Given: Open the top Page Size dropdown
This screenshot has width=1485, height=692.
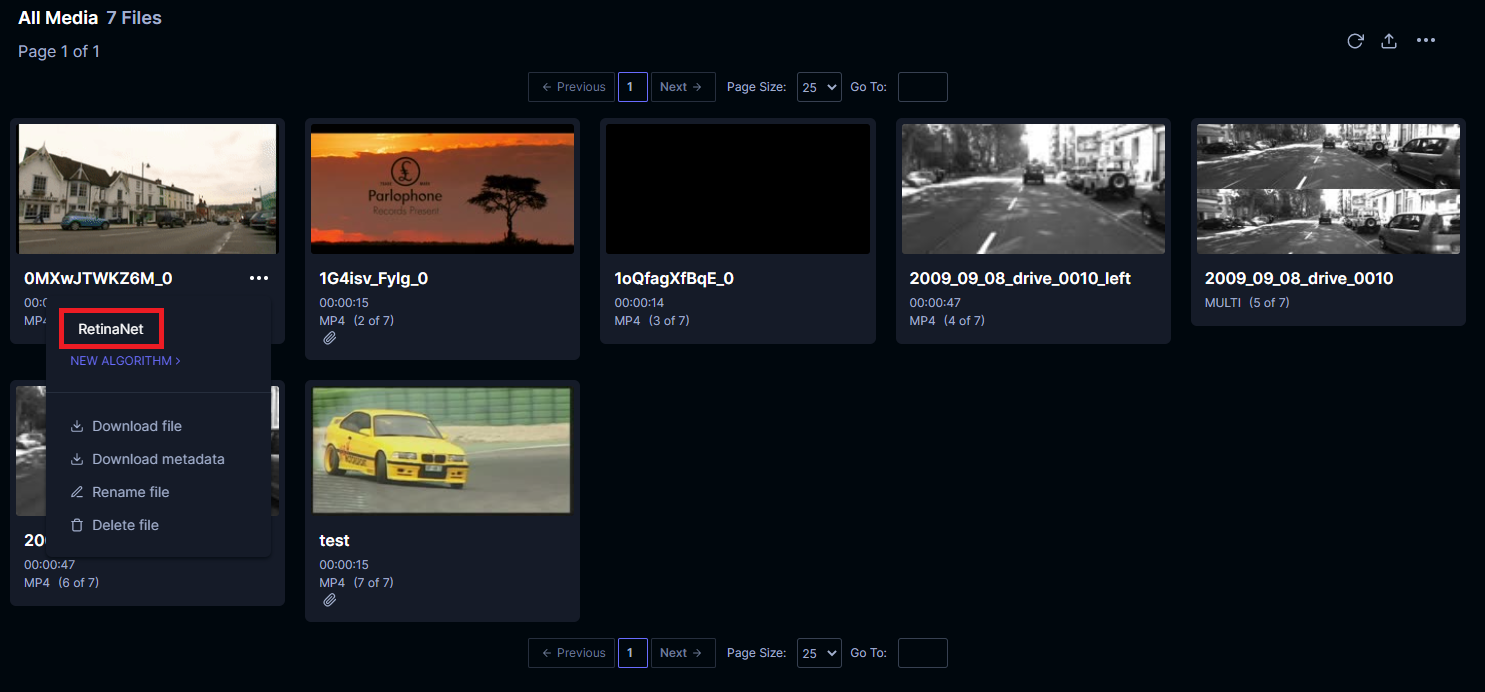Looking at the screenshot, I should pyautogui.click(x=819, y=87).
